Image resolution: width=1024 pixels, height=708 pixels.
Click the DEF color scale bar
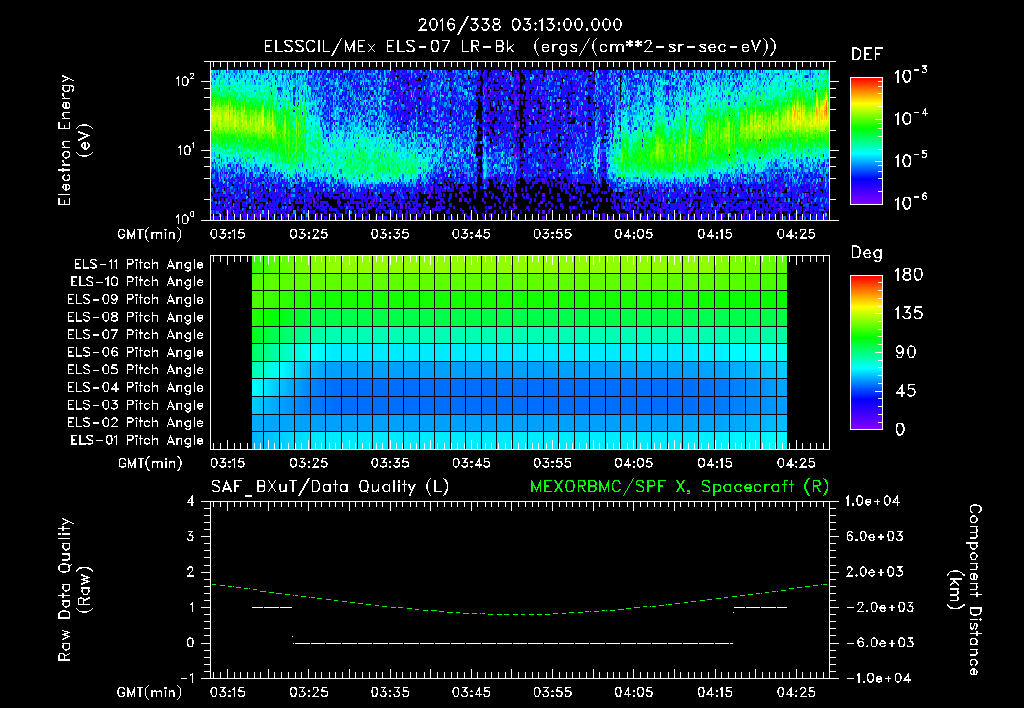point(866,140)
